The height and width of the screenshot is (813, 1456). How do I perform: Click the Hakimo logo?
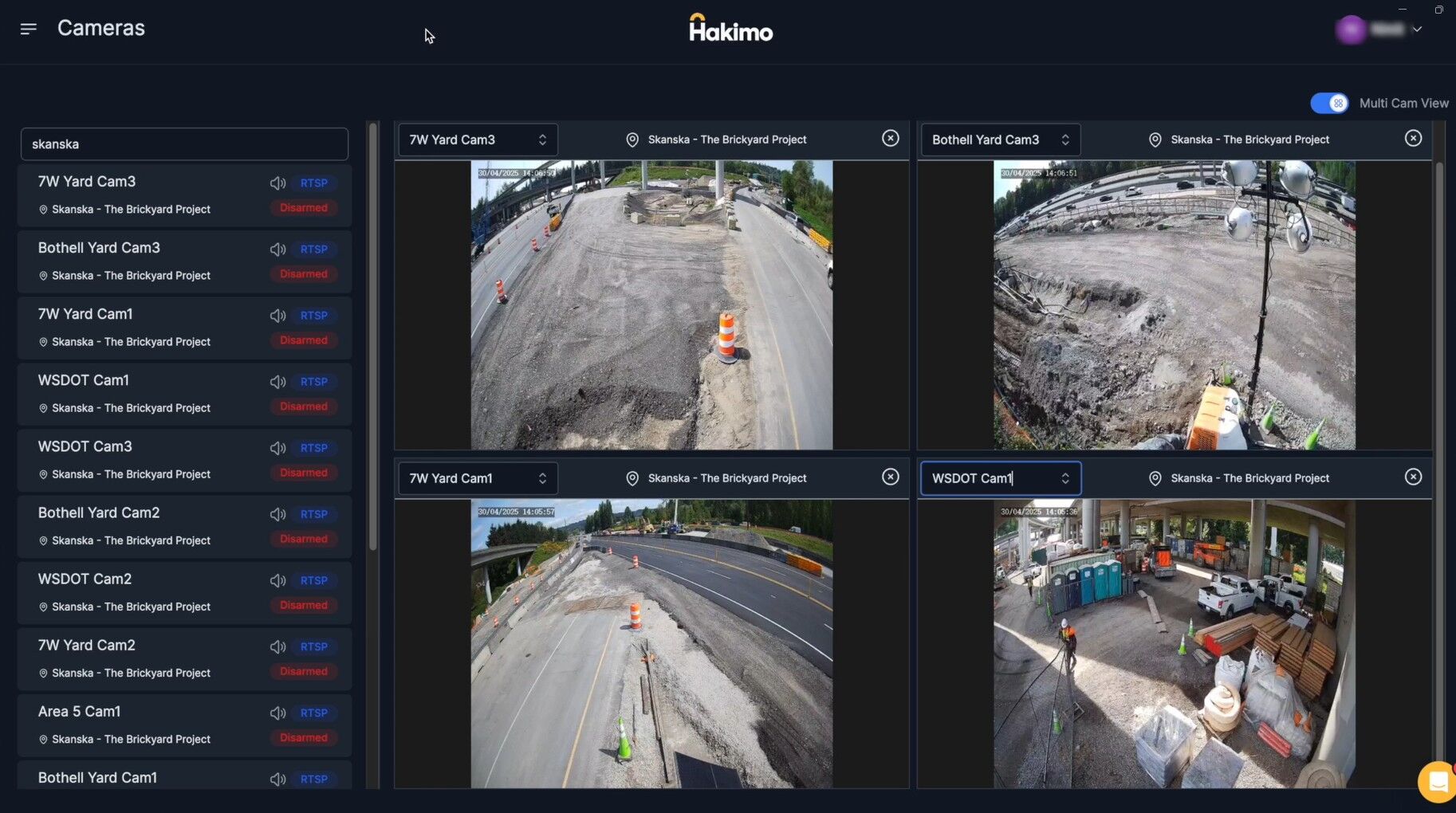tap(730, 29)
